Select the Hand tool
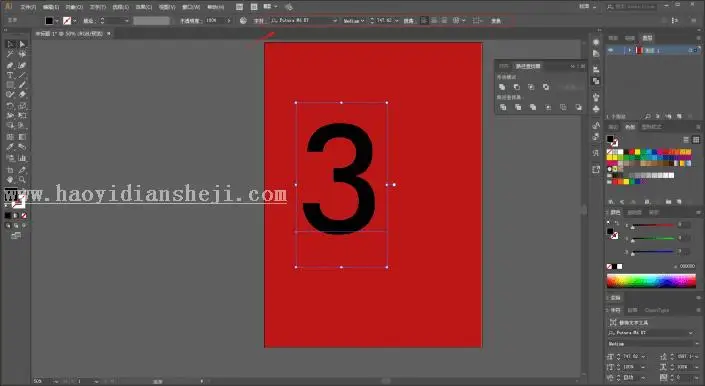705x386 pixels. click(x=11, y=180)
